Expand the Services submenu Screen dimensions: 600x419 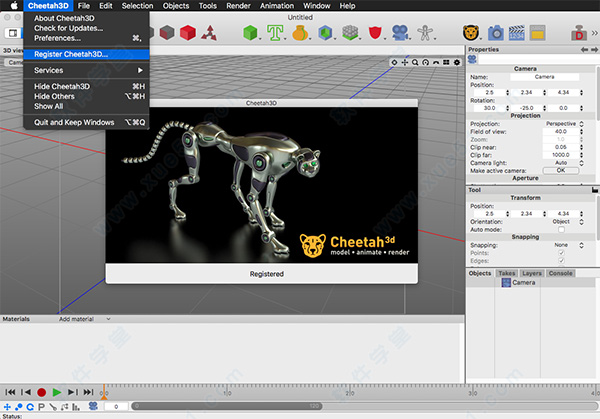click(x=86, y=70)
